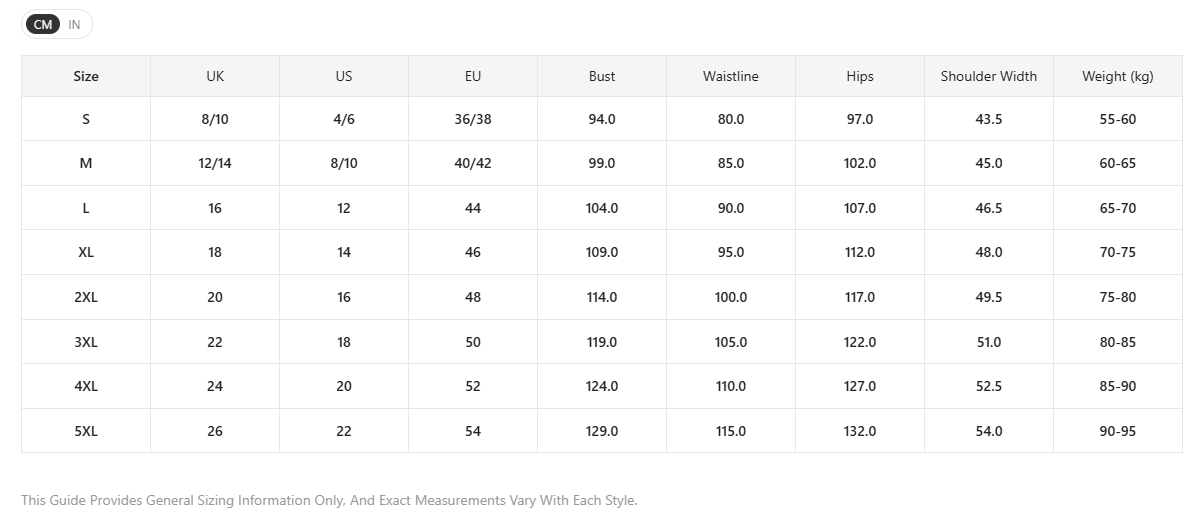This screenshot has width=1196, height=527.
Task: Click the EU column header
Action: (x=473, y=76)
